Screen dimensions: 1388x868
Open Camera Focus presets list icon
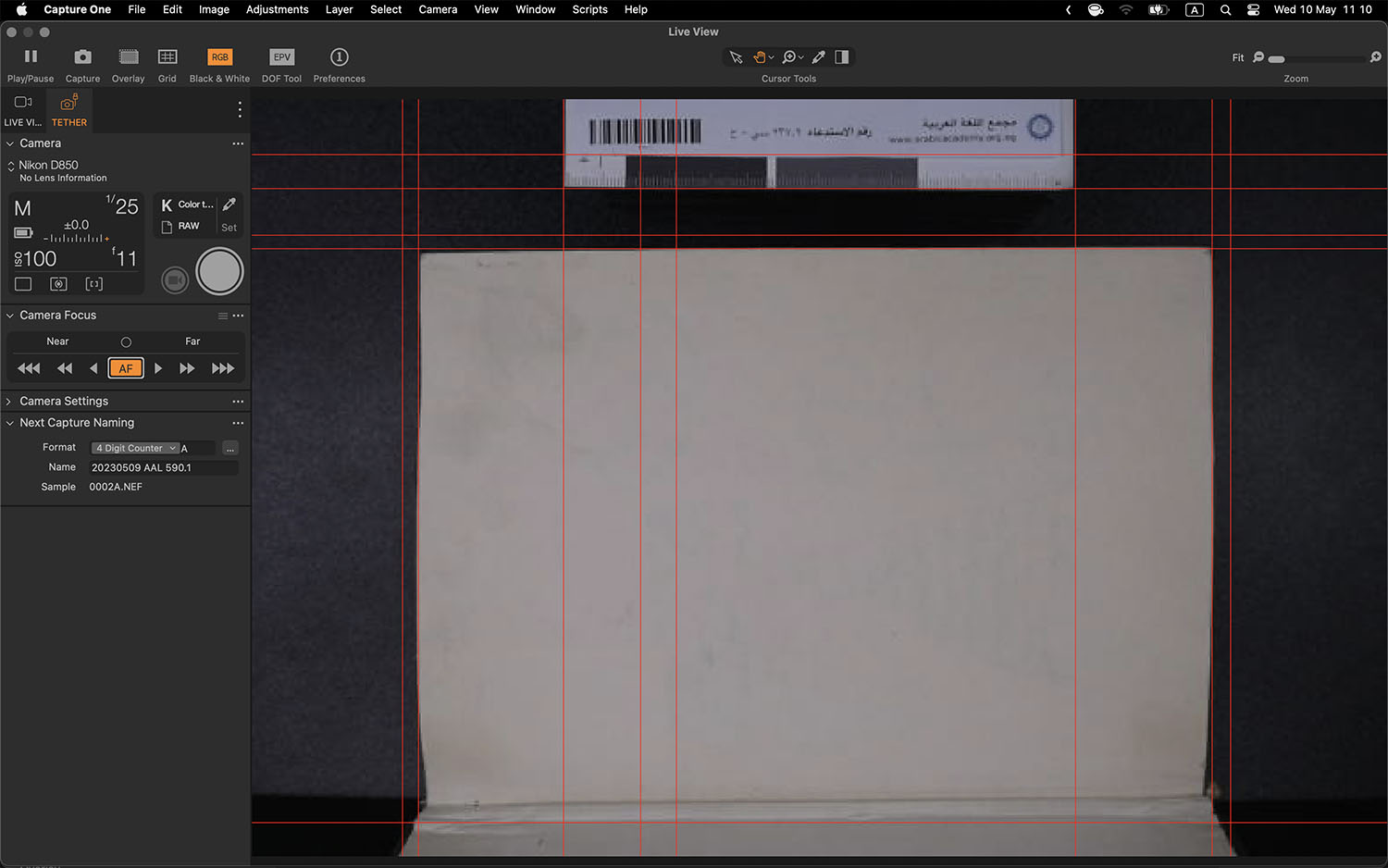pyautogui.click(x=222, y=316)
